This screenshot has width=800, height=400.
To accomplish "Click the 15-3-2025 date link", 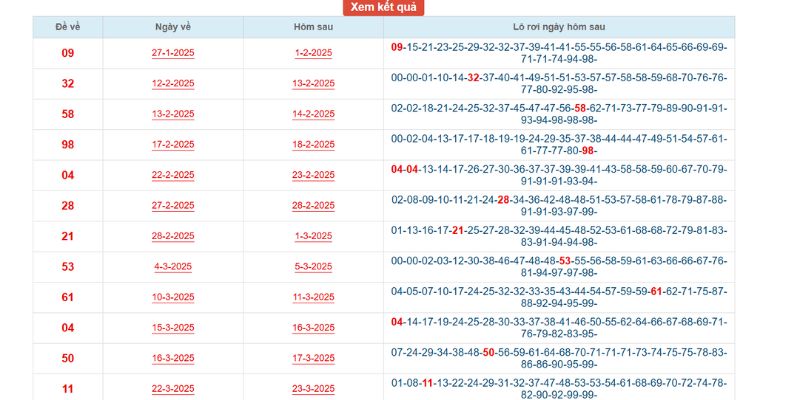I will point(173,328).
